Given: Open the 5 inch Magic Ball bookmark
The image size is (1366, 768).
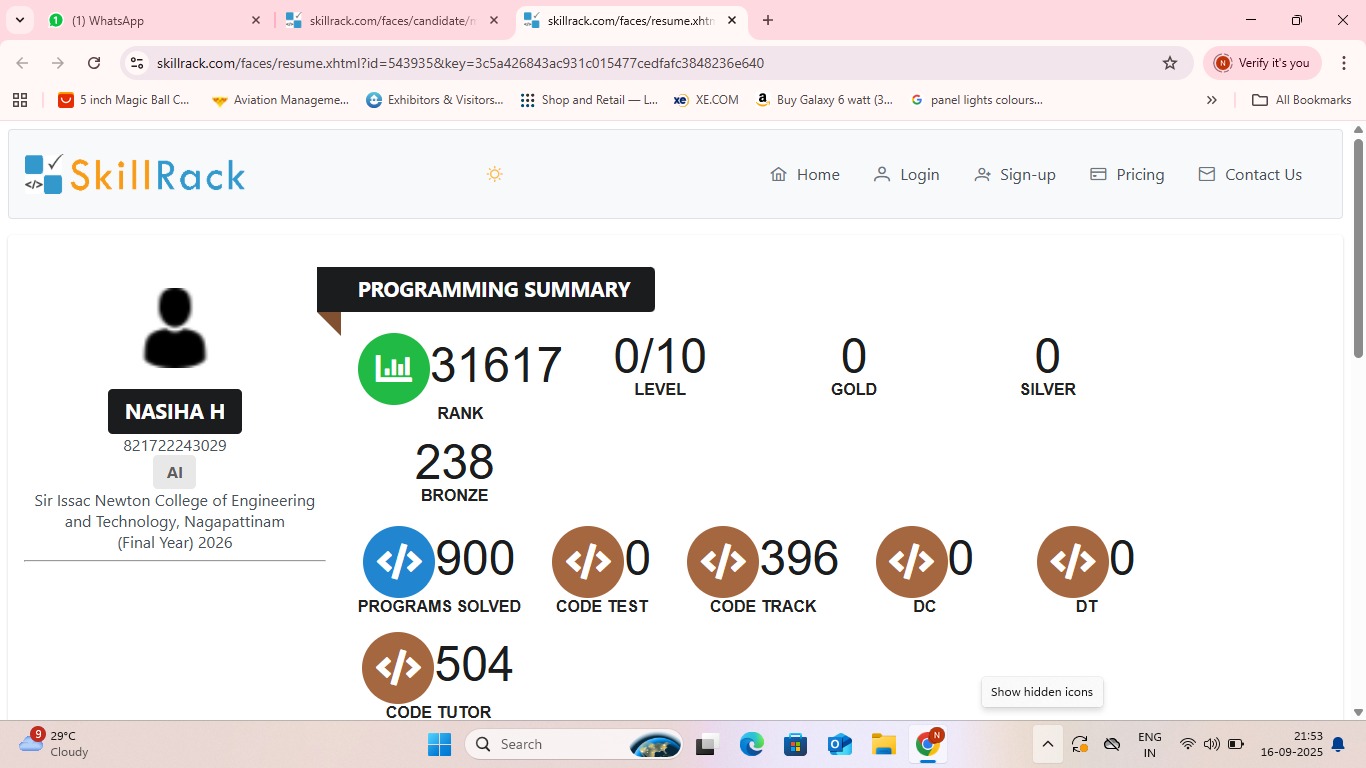Looking at the screenshot, I should (x=124, y=100).
